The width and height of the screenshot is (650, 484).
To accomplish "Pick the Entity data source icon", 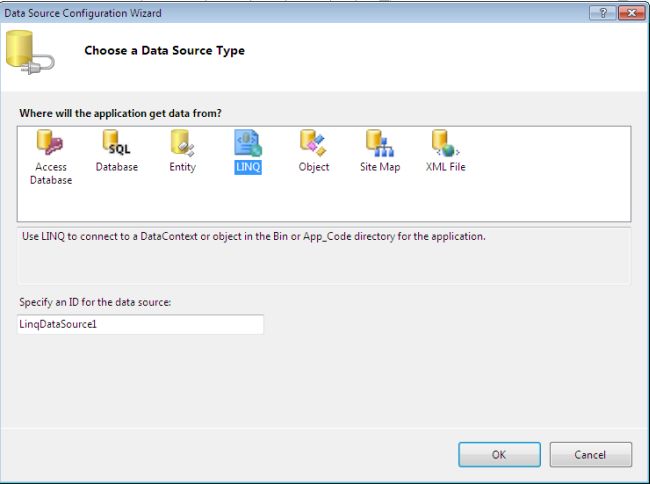I will tap(182, 144).
